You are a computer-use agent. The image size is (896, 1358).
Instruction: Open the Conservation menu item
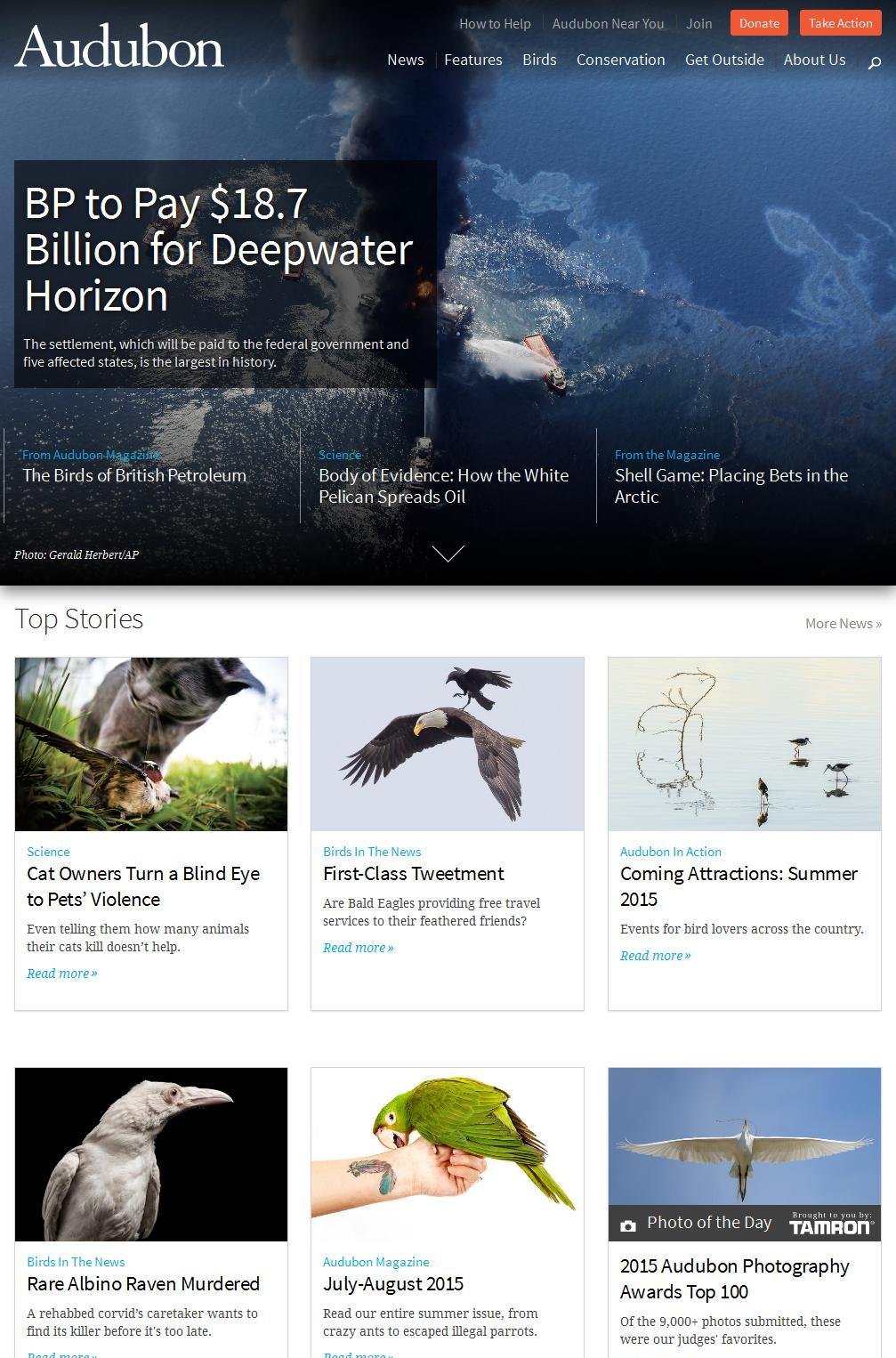point(620,60)
